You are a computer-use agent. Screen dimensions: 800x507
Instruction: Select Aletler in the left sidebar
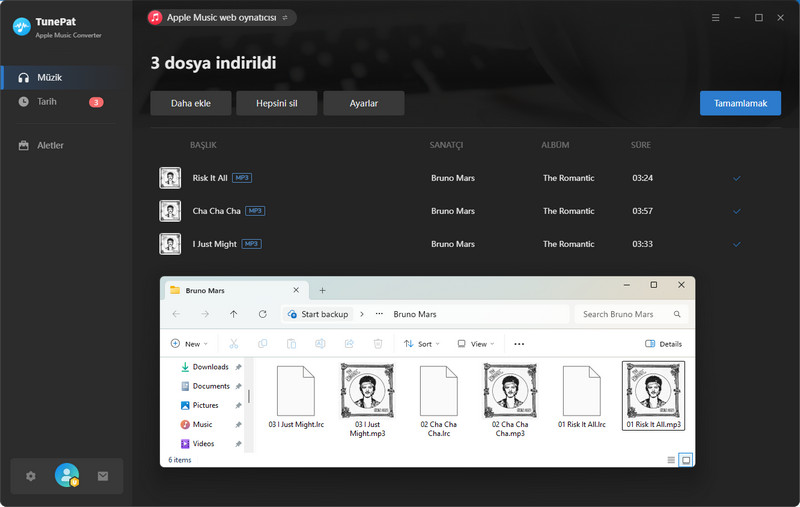pyautogui.click(x=50, y=146)
